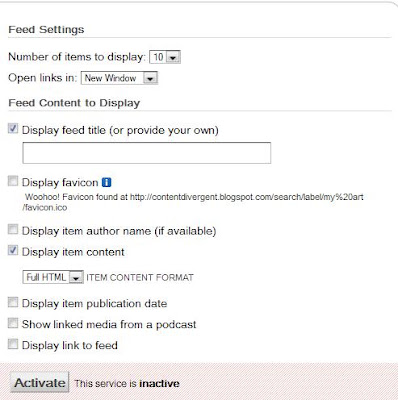Click the favicon URL text
The width and height of the screenshot is (398, 400).
[193, 202]
